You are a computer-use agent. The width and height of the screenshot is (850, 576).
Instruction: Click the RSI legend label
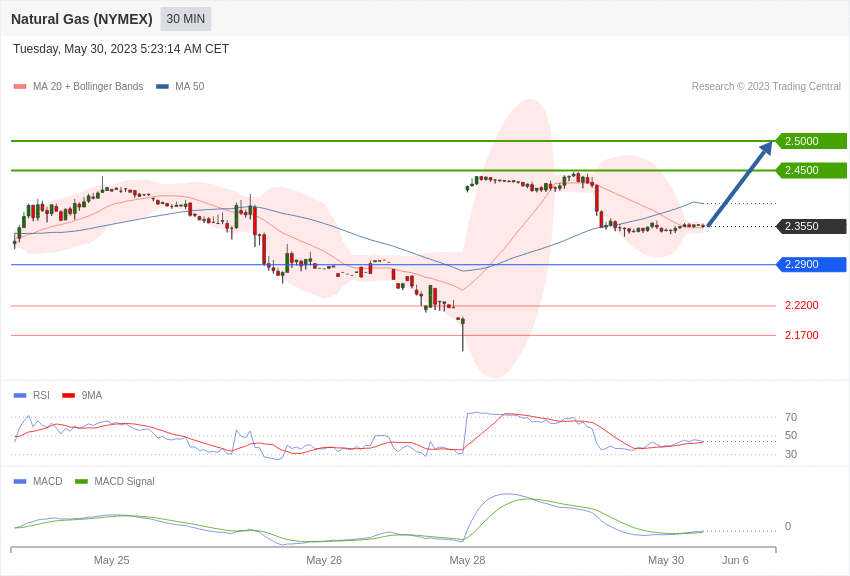tap(41, 396)
